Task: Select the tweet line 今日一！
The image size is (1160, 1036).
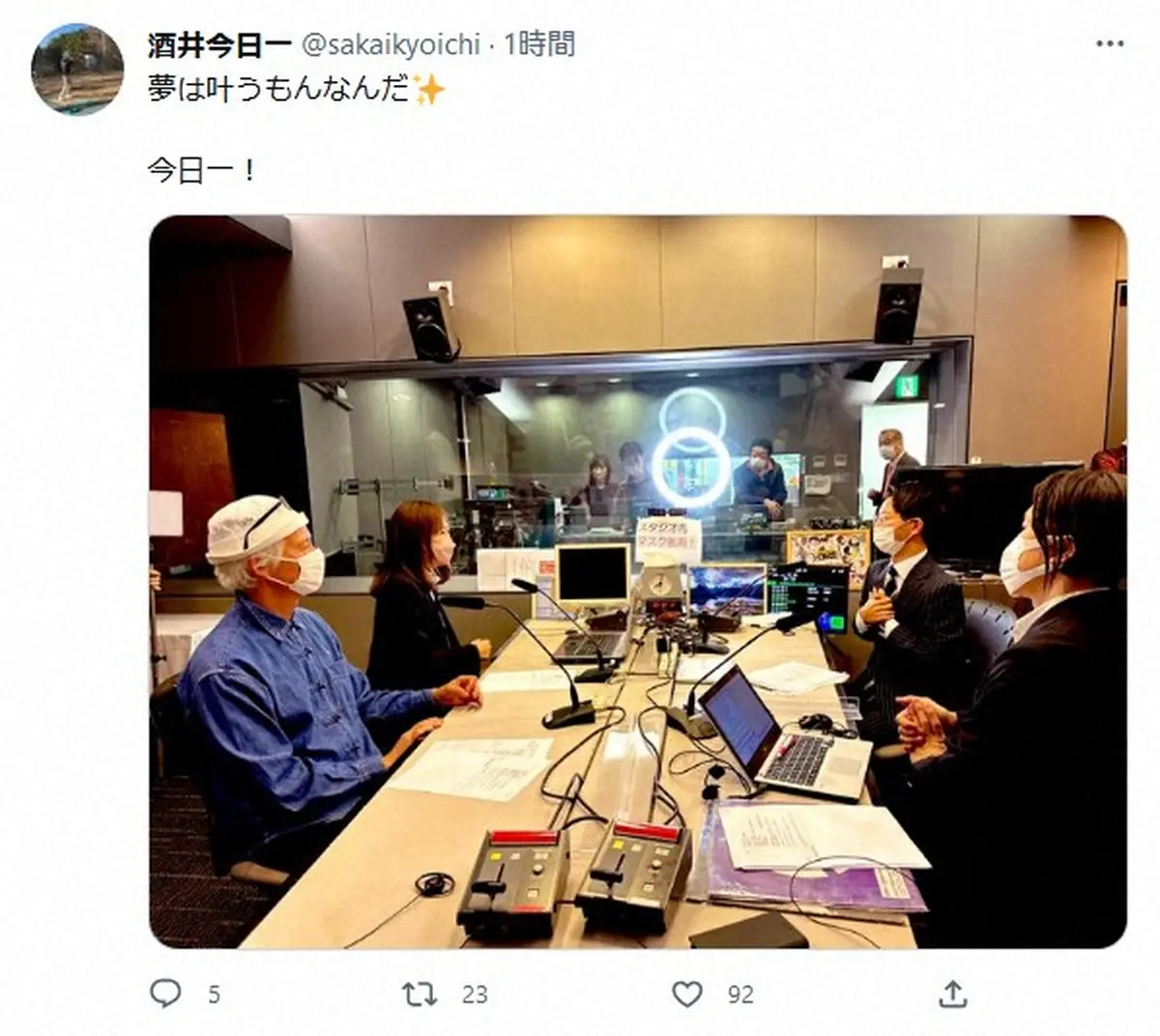Action: (202, 171)
